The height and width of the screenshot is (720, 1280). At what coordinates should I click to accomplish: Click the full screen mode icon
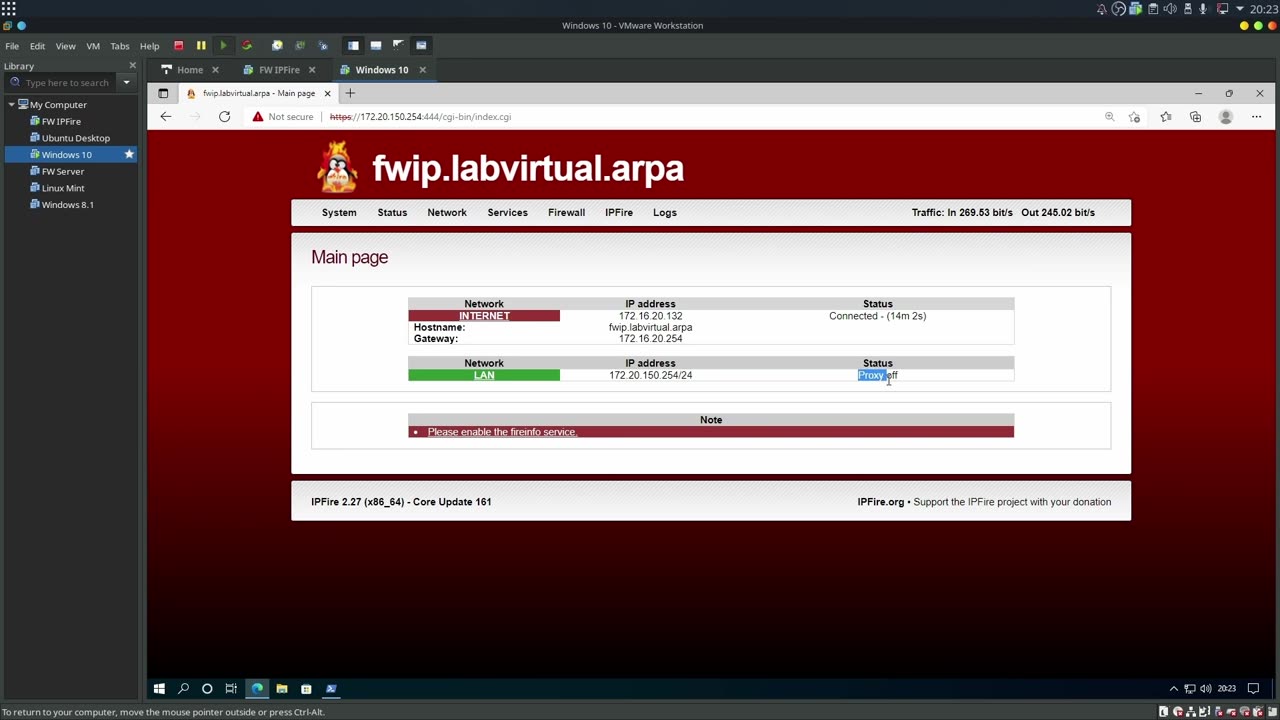(398, 45)
